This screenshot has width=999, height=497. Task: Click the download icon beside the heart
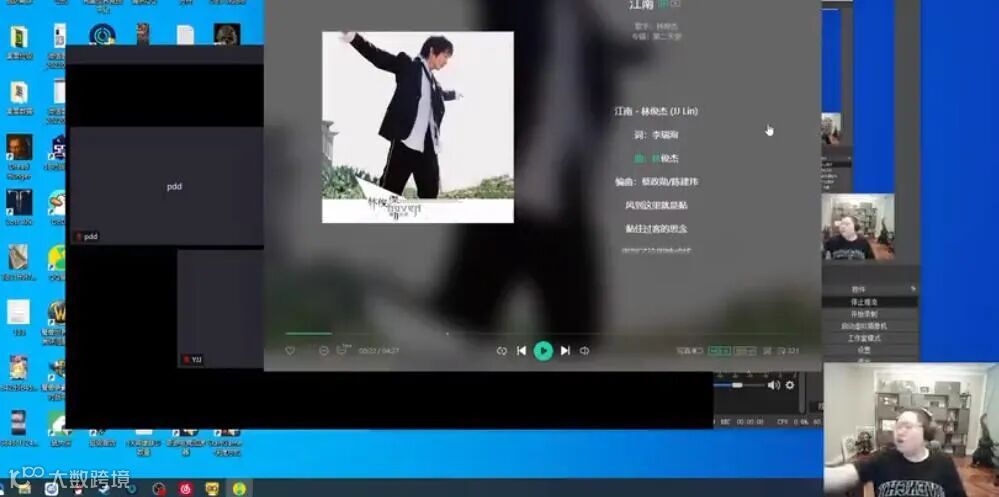coord(324,351)
